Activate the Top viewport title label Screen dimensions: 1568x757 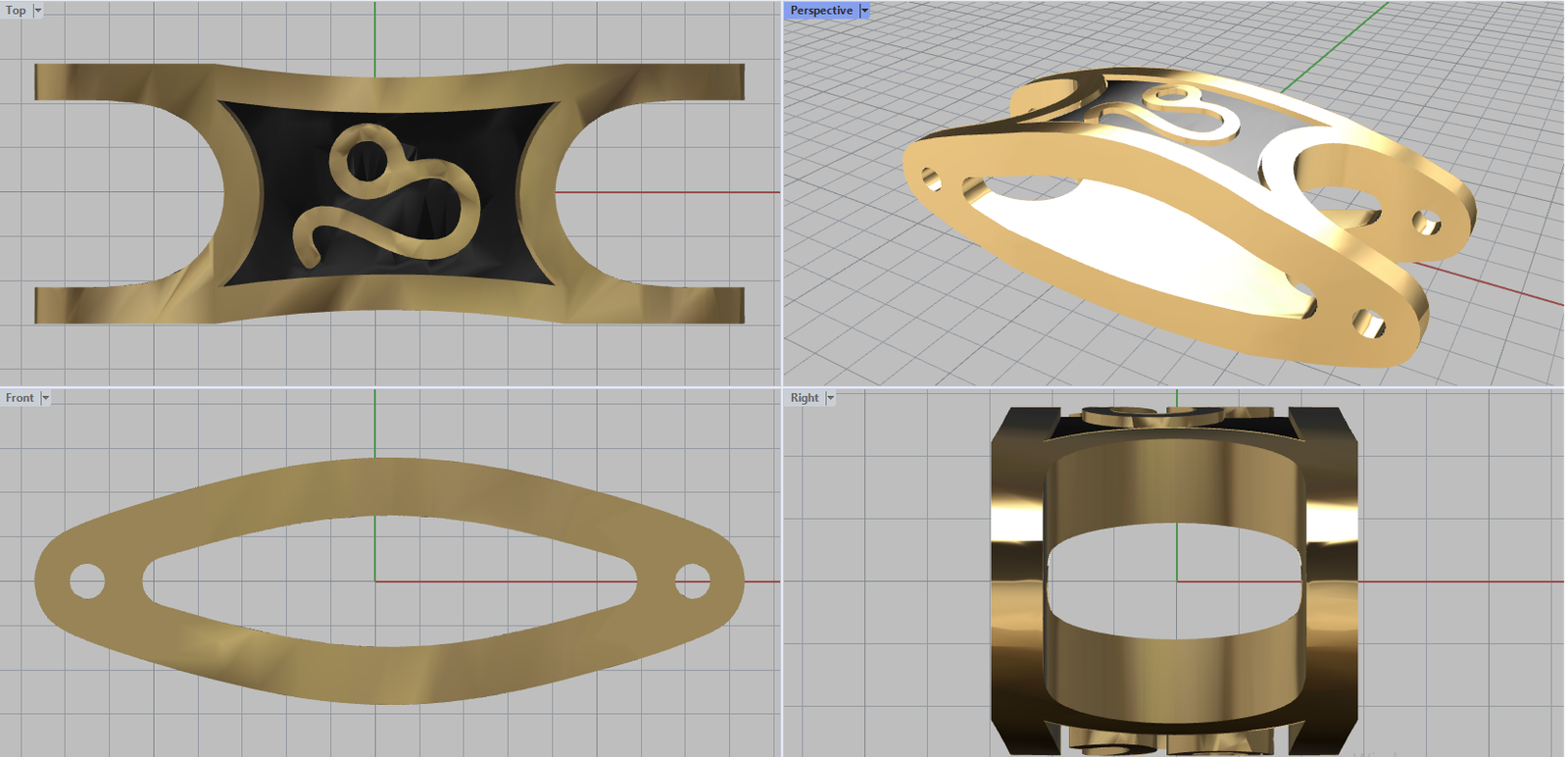tap(16, 11)
